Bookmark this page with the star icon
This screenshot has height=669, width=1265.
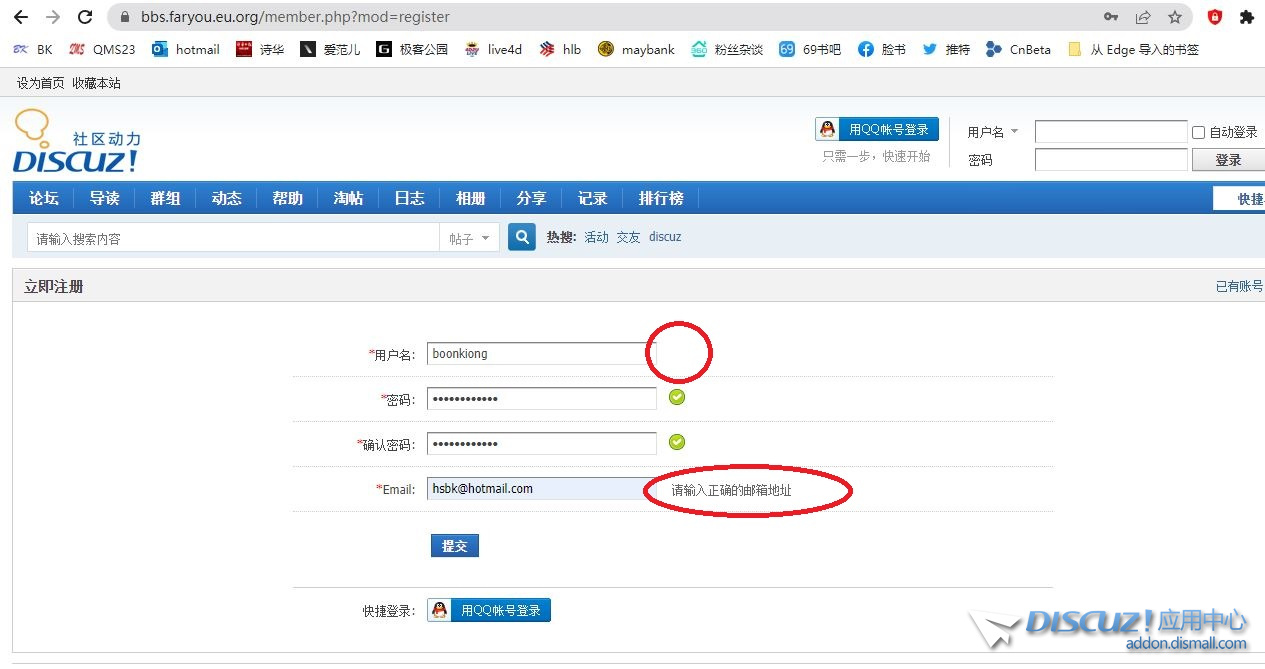tap(1175, 17)
